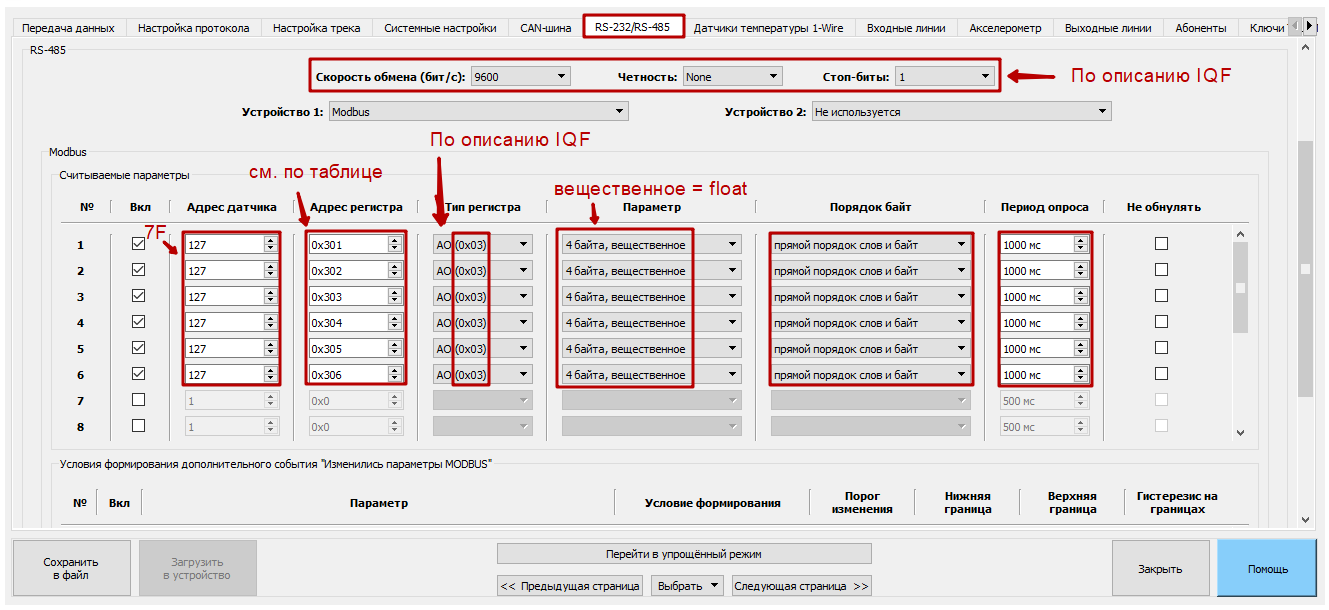Toggle Вкл checkbox for row 5
This screenshot has width=1329, height=610.
(139, 348)
